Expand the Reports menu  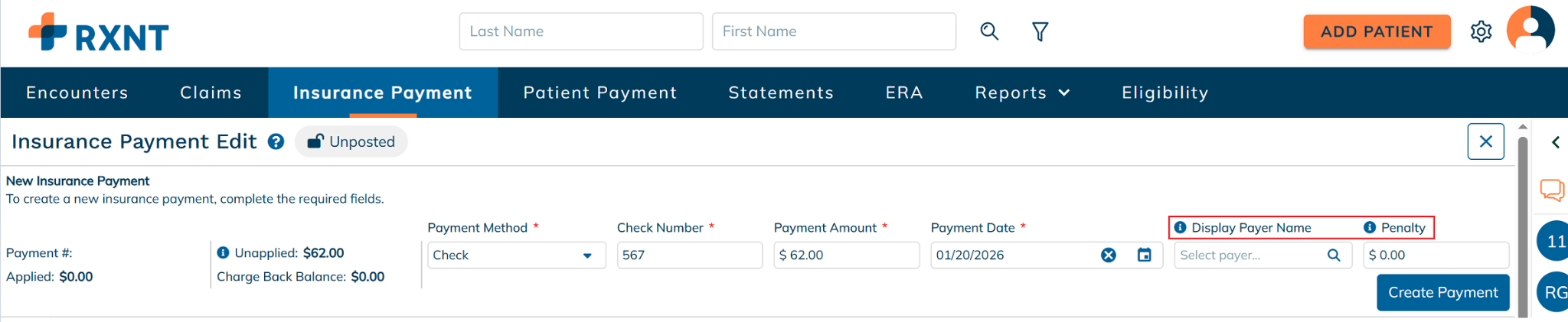(1021, 93)
